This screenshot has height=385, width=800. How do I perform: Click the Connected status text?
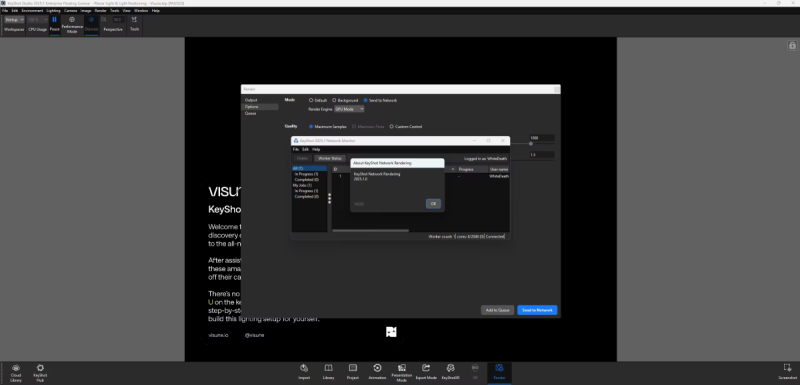(494, 237)
